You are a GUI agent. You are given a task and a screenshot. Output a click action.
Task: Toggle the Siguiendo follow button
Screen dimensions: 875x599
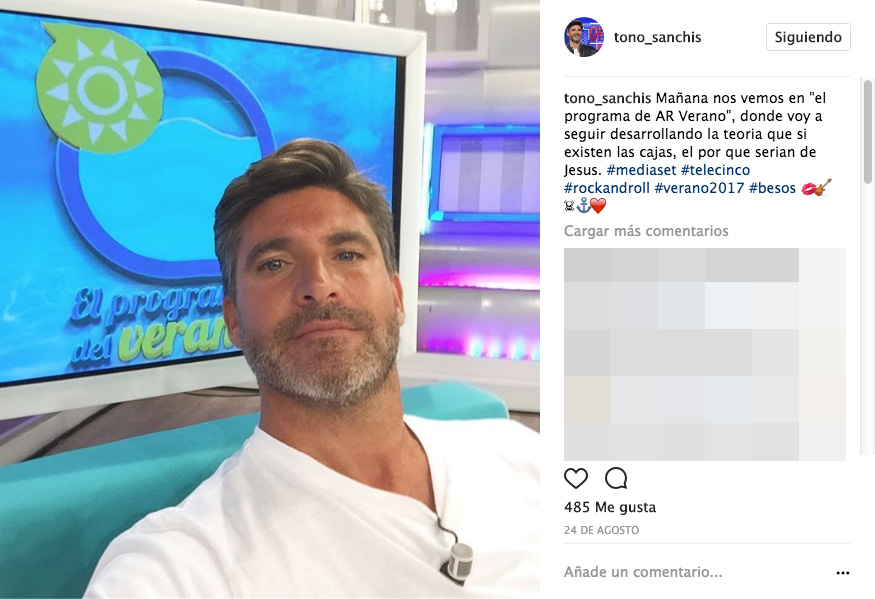tap(808, 37)
